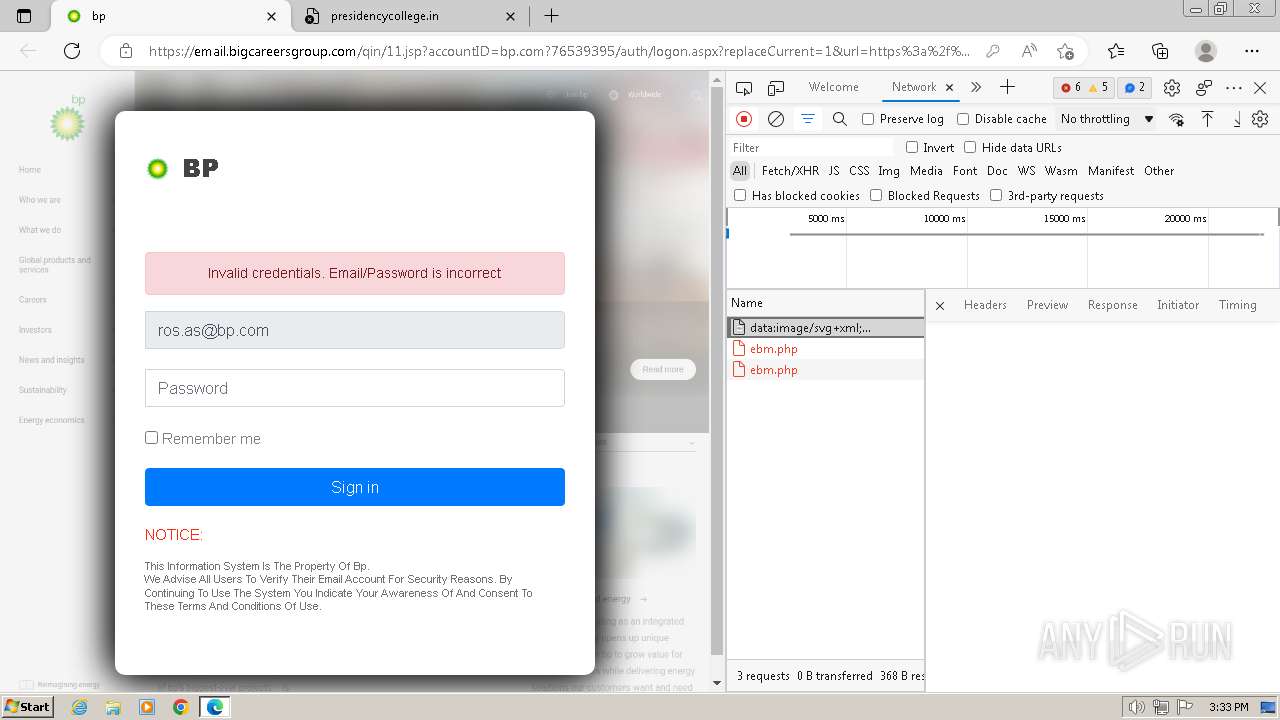This screenshot has height=720, width=1280.
Task: Open the Network panel settings gear
Action: [x=1260, y=119]
